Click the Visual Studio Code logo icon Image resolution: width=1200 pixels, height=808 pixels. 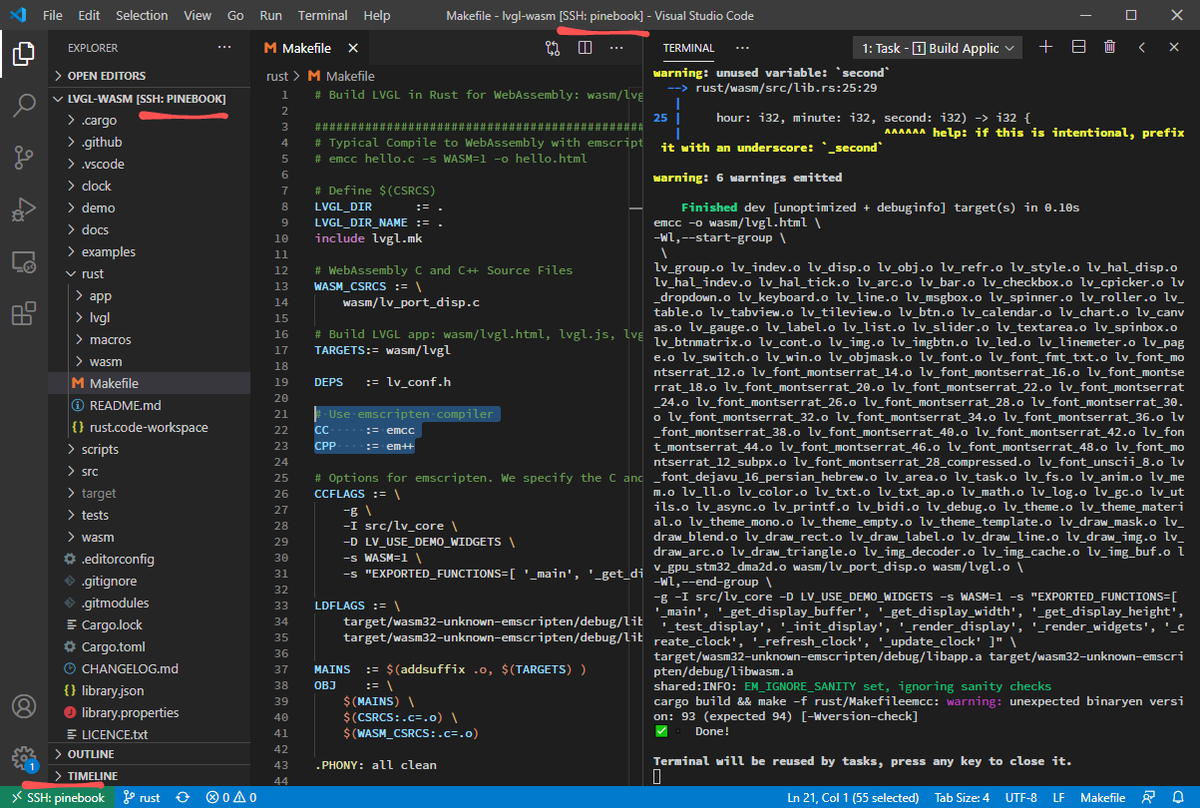coord(18,15)
